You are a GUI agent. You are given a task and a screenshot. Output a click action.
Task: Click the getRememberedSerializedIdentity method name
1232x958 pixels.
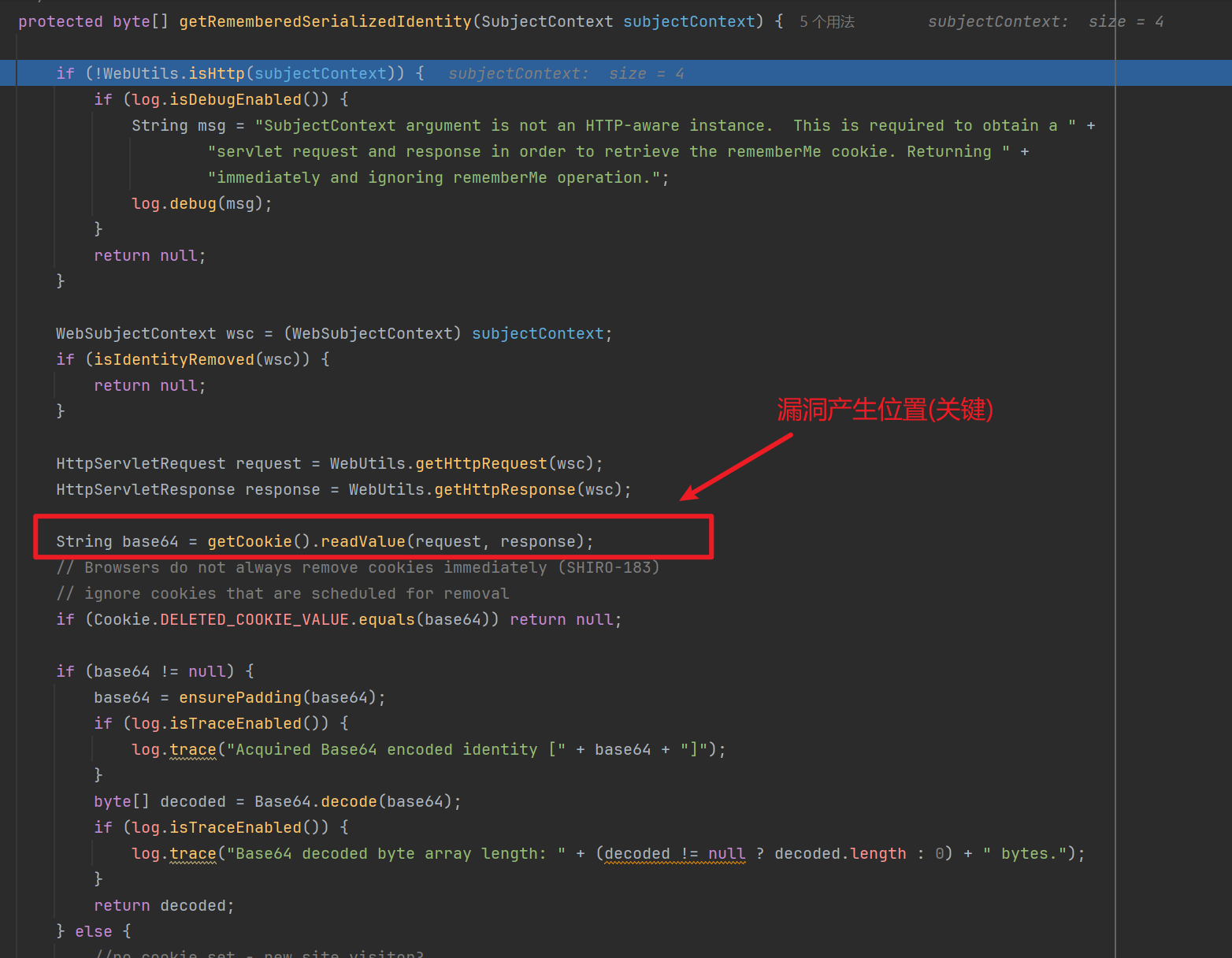point(325,22)
